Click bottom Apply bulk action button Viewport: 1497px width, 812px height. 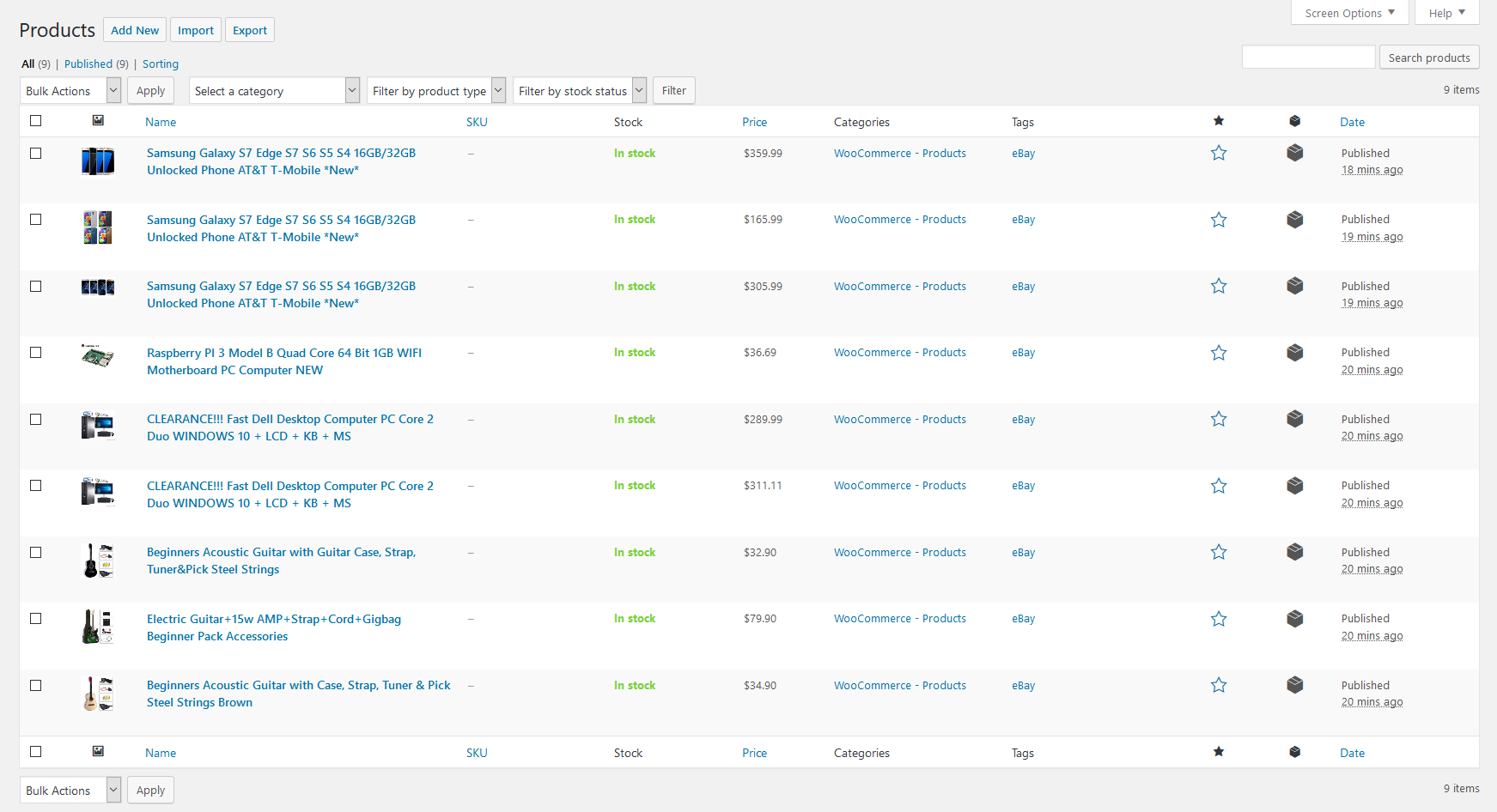pyautogui.click(x=150, y=790)
